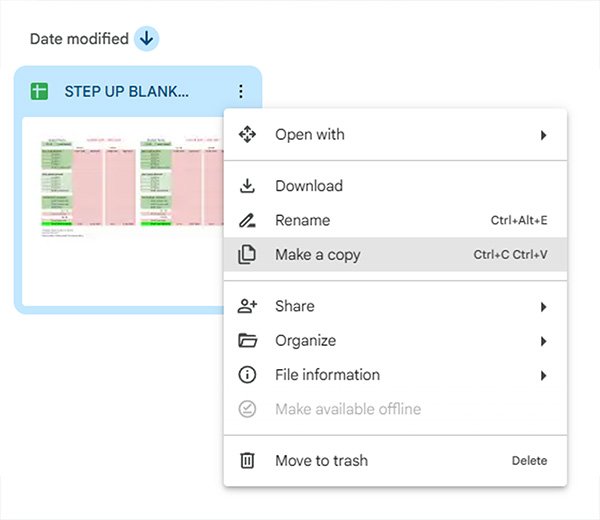The image size is (600, 520).
Task: Click the Organize folder icon
Action: click(x=247, y=341)
